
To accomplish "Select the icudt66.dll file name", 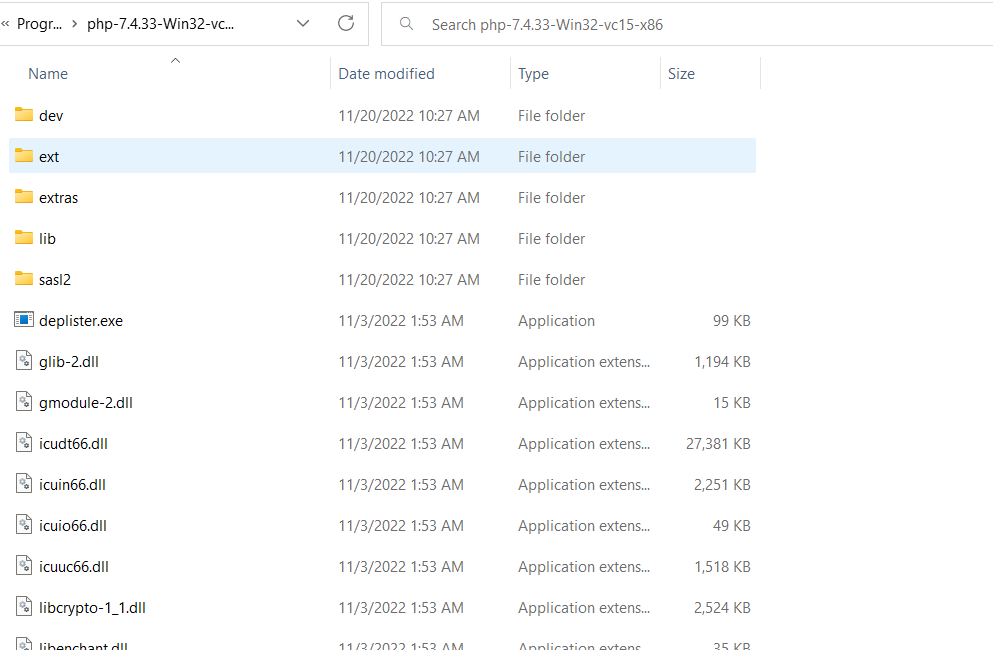I will [x=73, y=443].
